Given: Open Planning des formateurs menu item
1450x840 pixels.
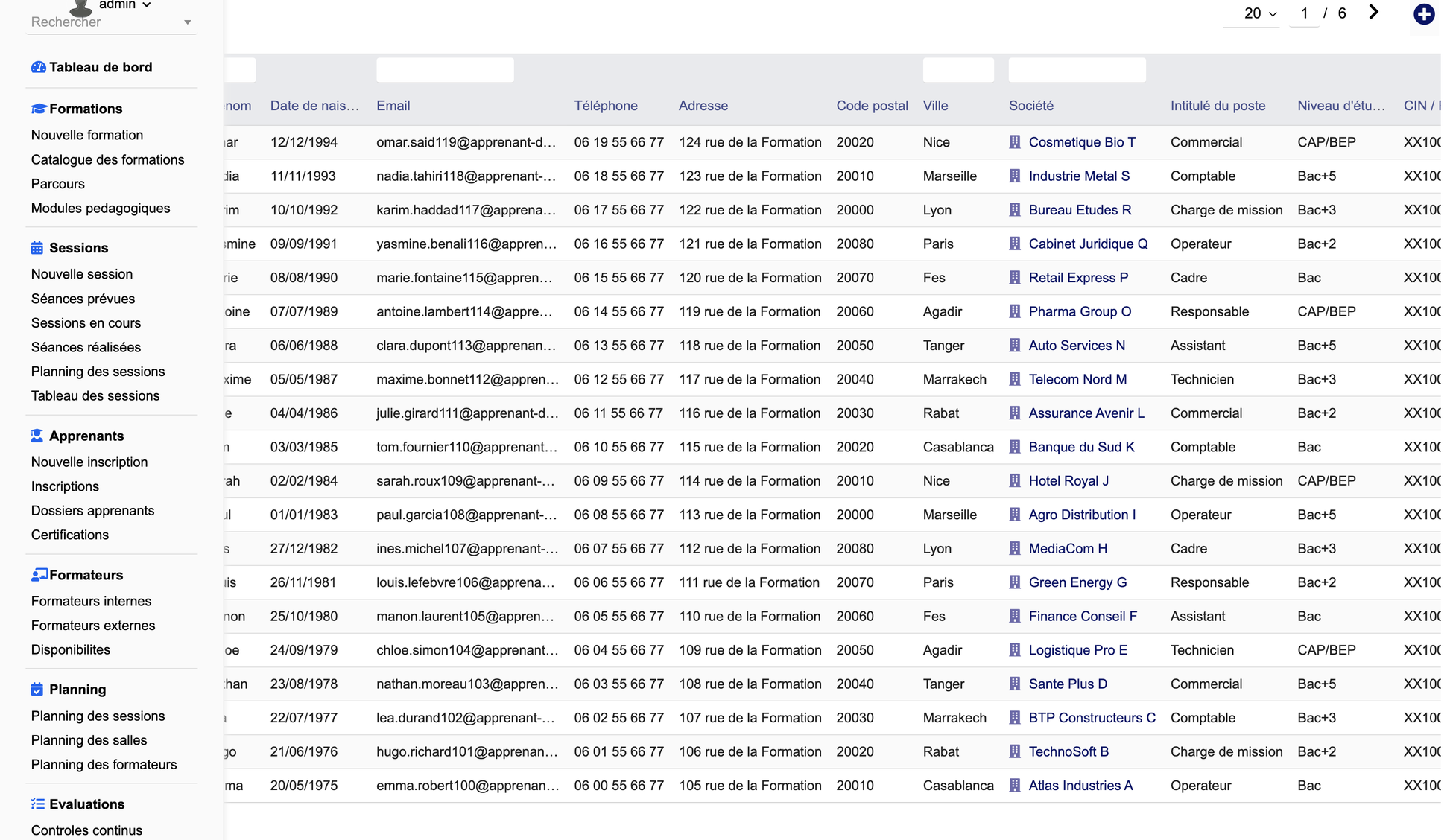Looking at the screenshot, I should pos(104,765).
